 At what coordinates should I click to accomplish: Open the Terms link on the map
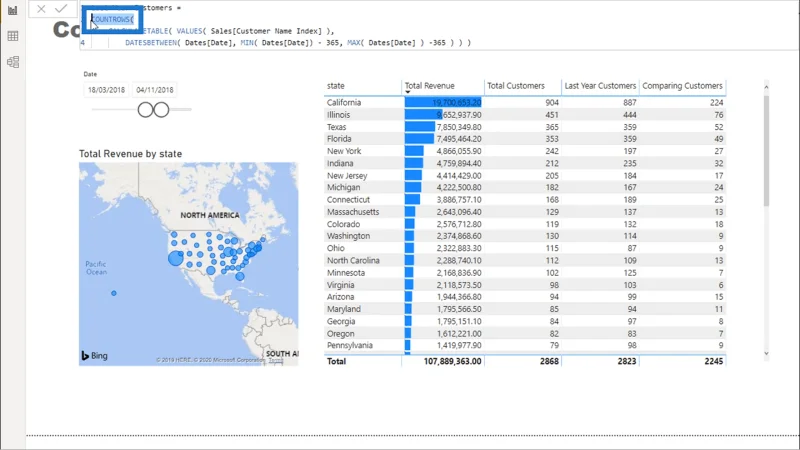coord(276,360)
